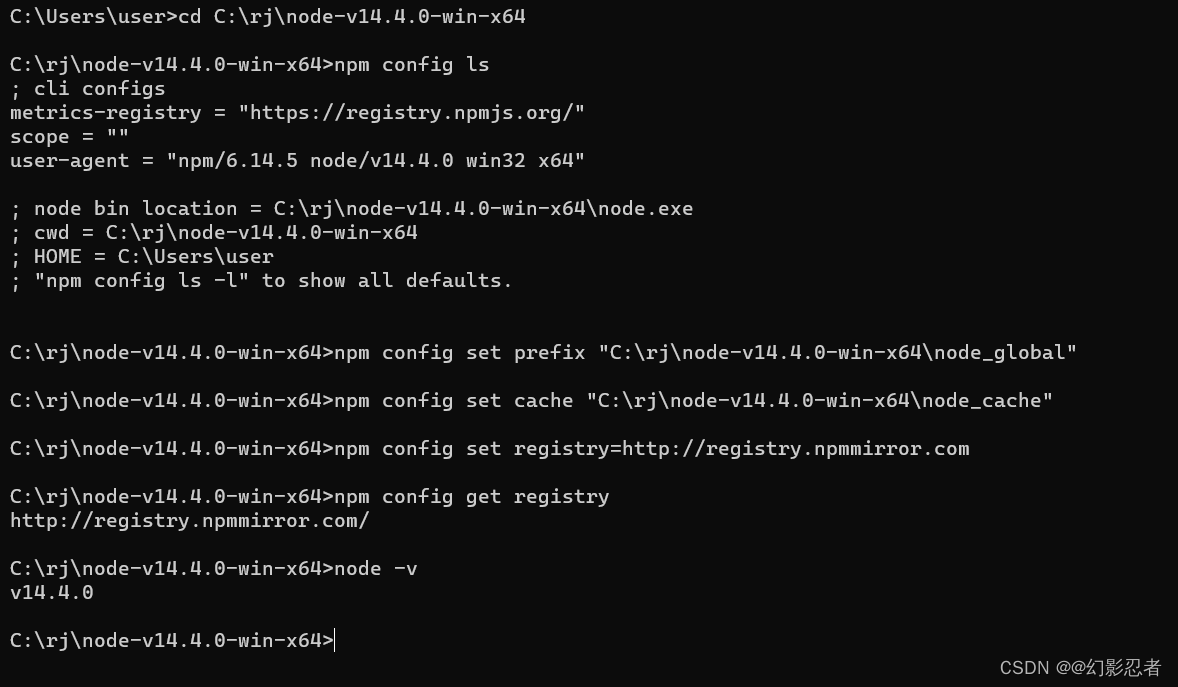Click the node_global prefix path string
The image size is (1178, 687).
click(x=837, y=353)
